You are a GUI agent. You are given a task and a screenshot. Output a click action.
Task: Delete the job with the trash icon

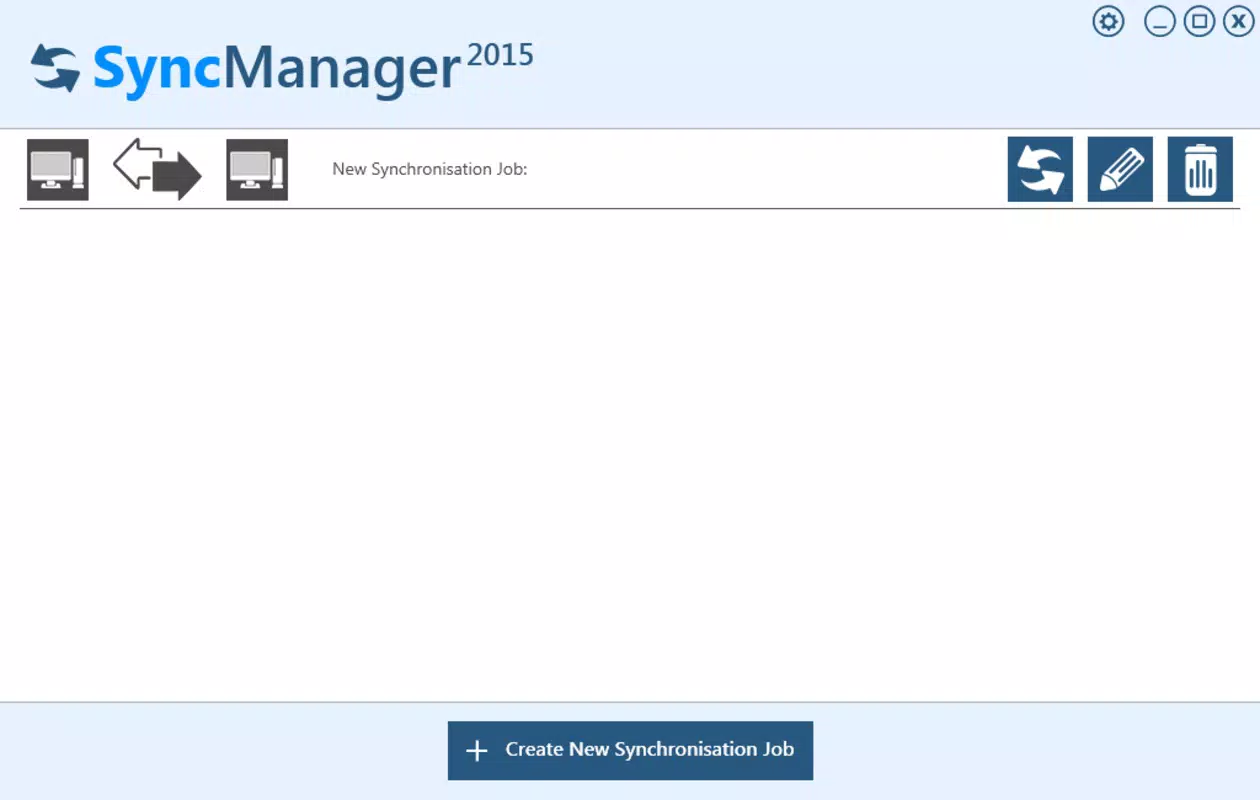point(1200,169)
